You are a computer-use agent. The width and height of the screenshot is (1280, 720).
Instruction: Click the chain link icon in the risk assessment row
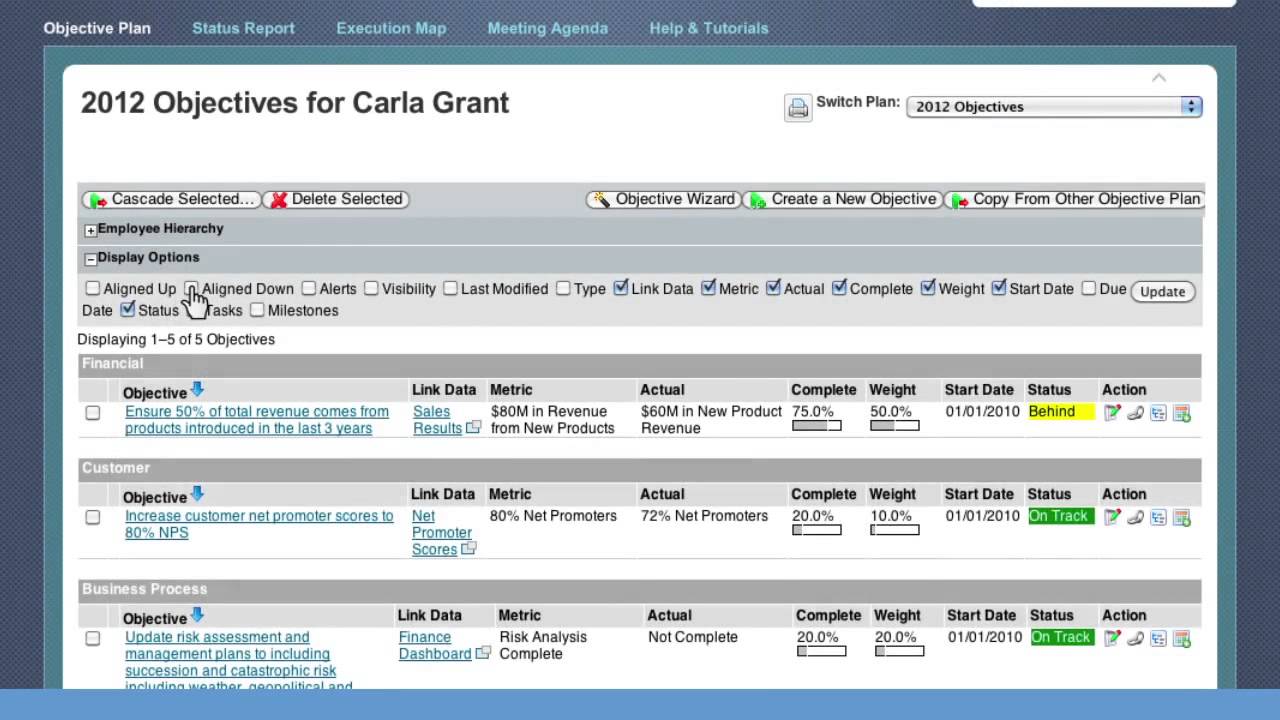point(1135,638)
